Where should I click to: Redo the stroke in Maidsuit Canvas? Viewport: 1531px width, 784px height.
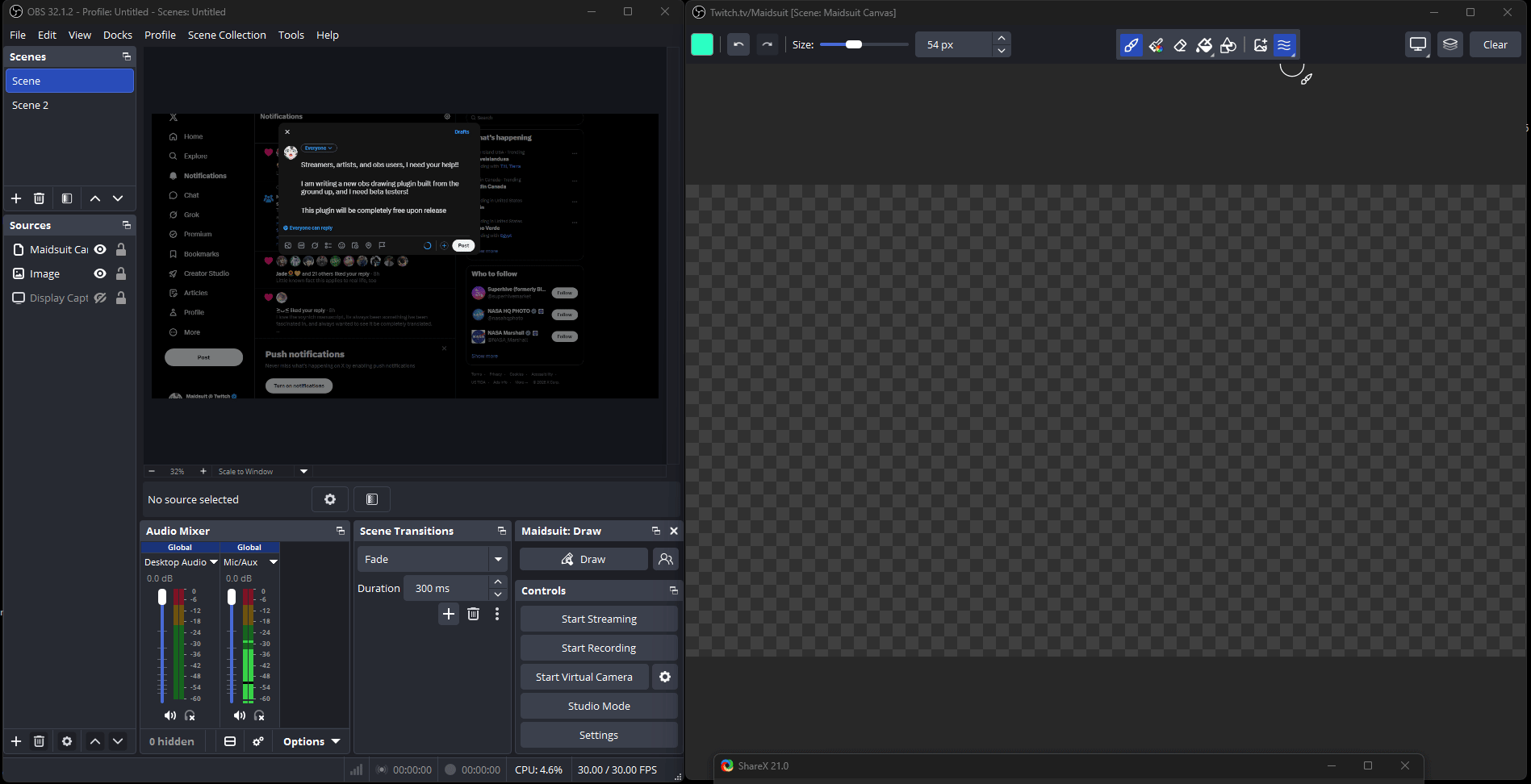tap(768, 44)
